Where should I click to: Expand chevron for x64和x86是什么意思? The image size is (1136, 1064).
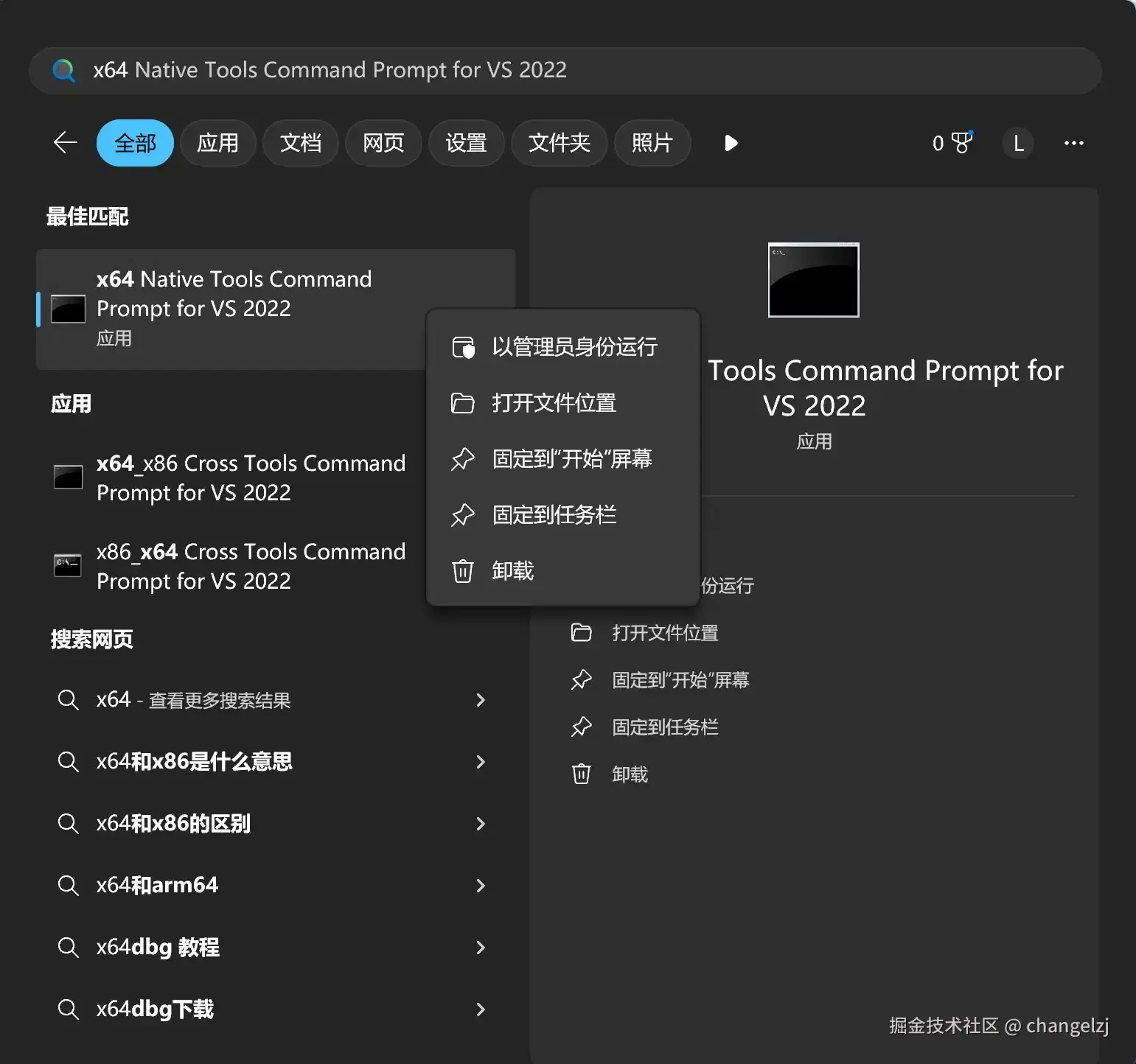coord(481,762)
